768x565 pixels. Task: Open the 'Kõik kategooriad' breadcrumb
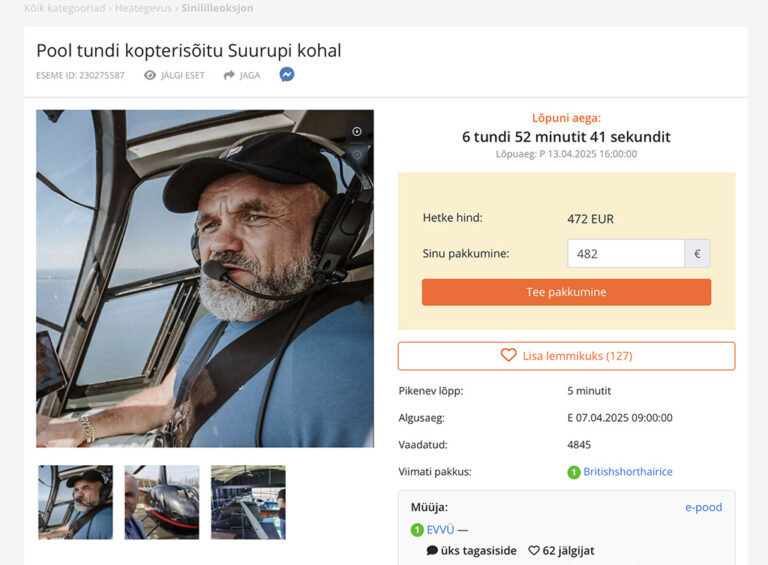pos(64,8)
